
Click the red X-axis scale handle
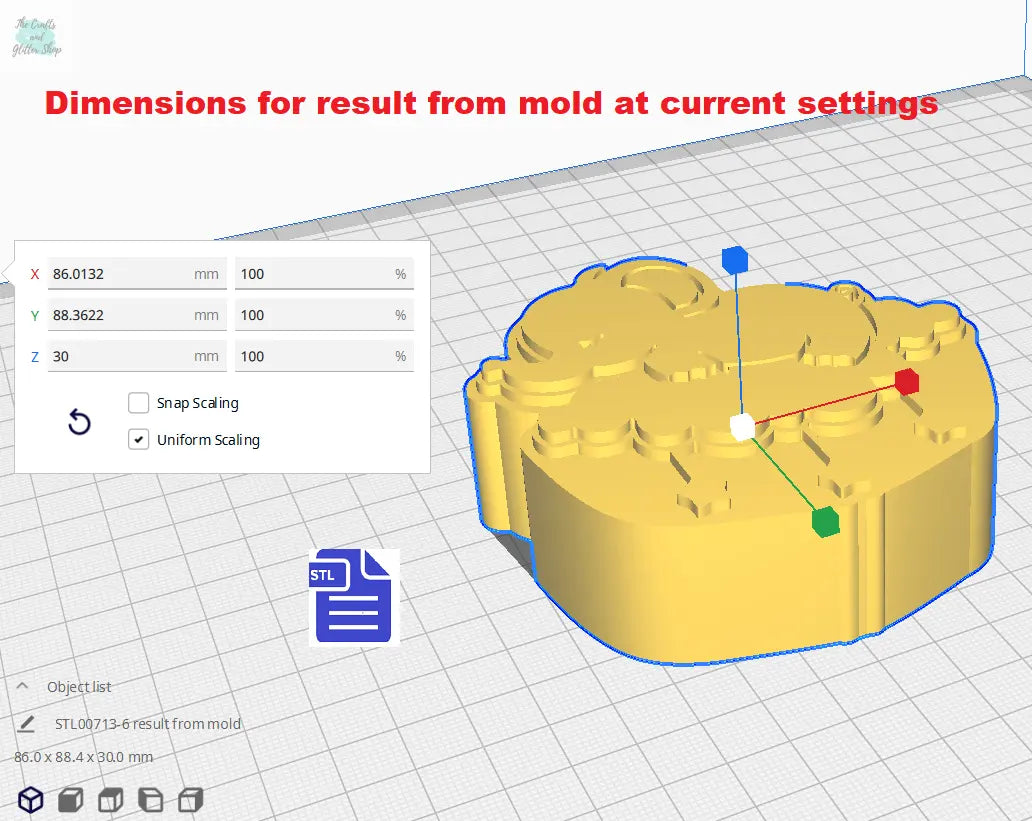click(x=906, y=381)
